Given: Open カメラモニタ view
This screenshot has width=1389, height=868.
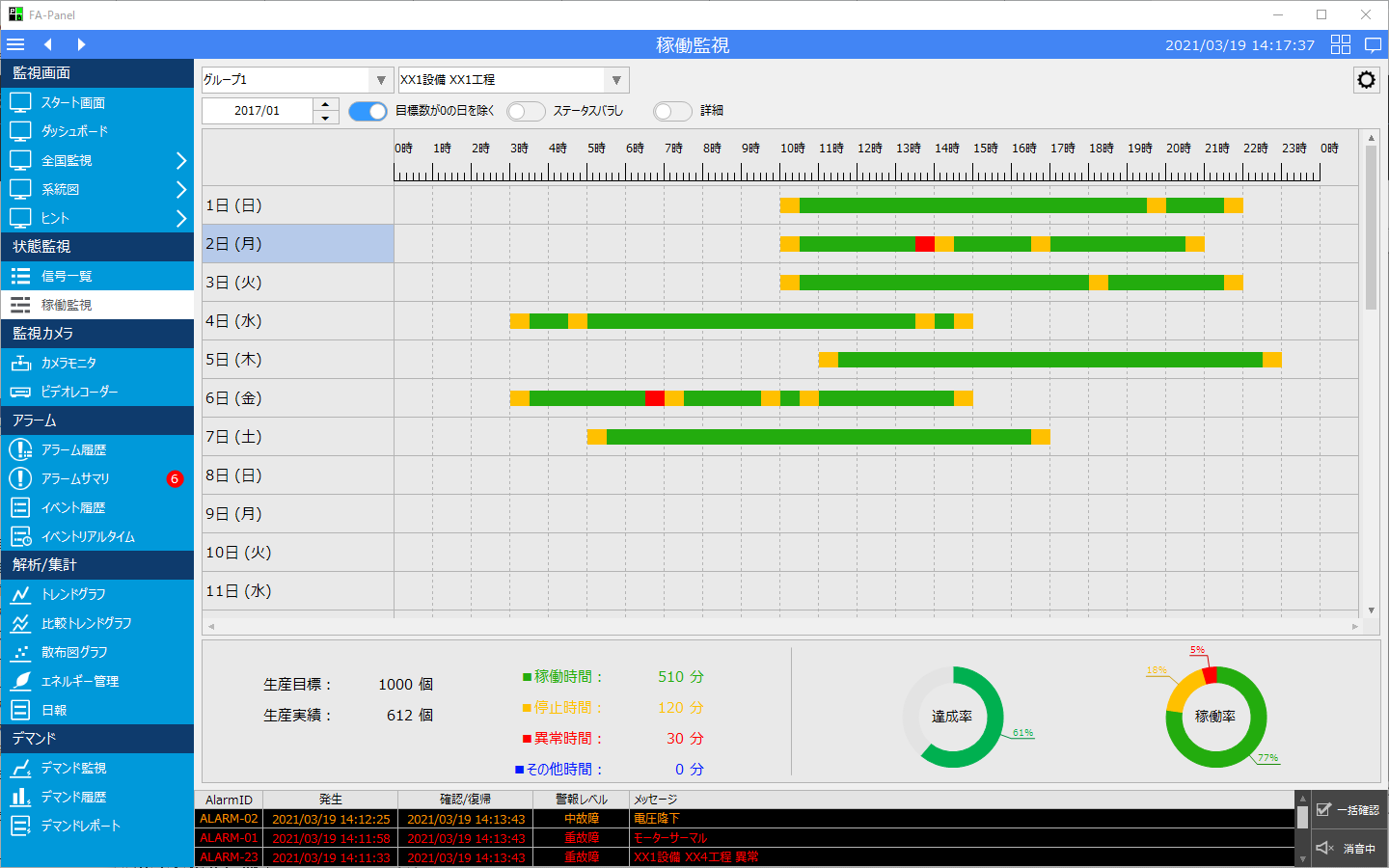Looking at the screenshot, I should coord(96,363).
